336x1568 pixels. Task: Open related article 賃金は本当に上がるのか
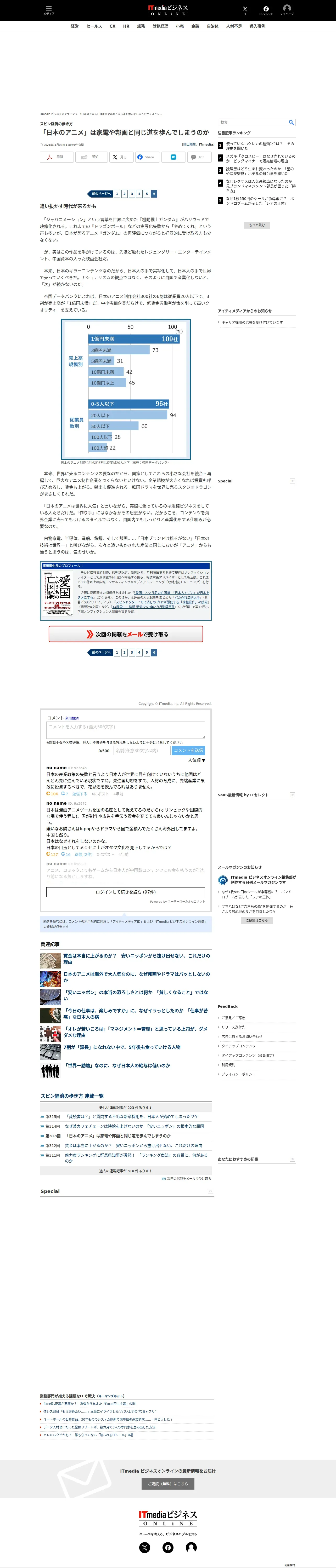pyautogui.click(x=137, y=959)
